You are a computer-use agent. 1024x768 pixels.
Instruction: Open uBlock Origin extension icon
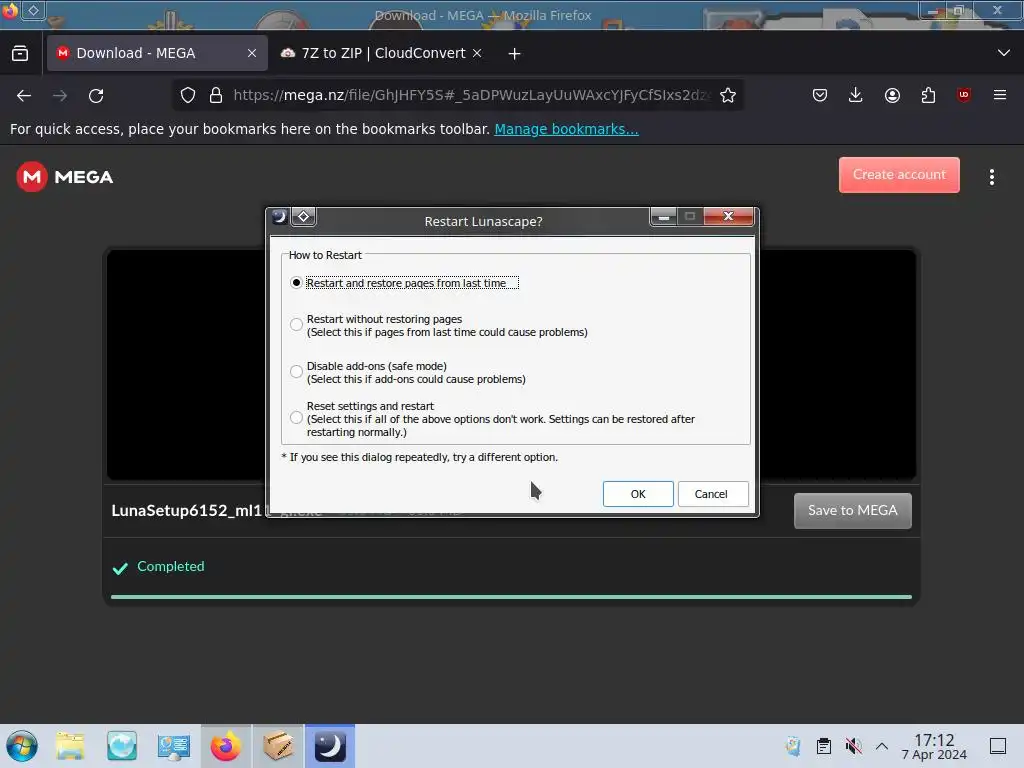pyautogui.click(x=964, y=95)
